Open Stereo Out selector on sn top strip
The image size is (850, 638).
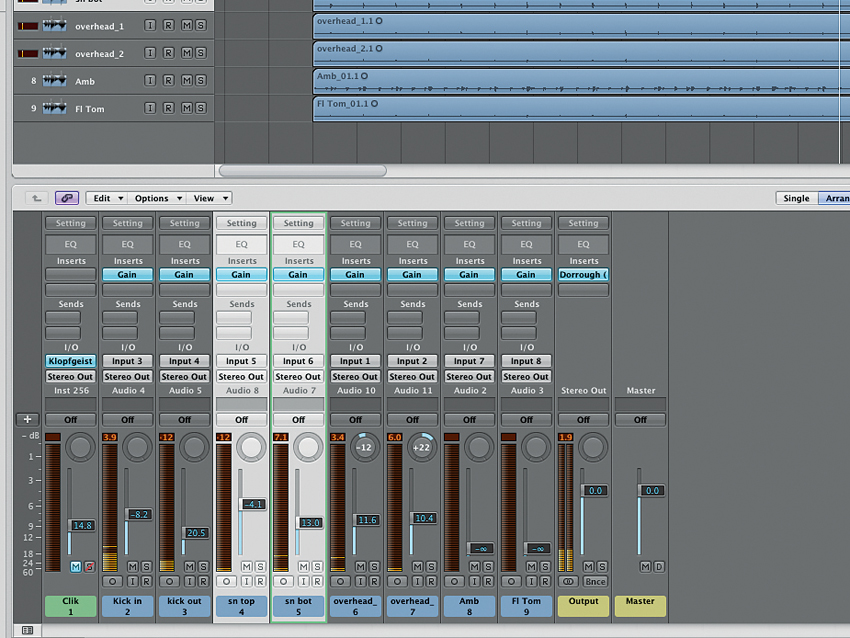click(241, 376)
